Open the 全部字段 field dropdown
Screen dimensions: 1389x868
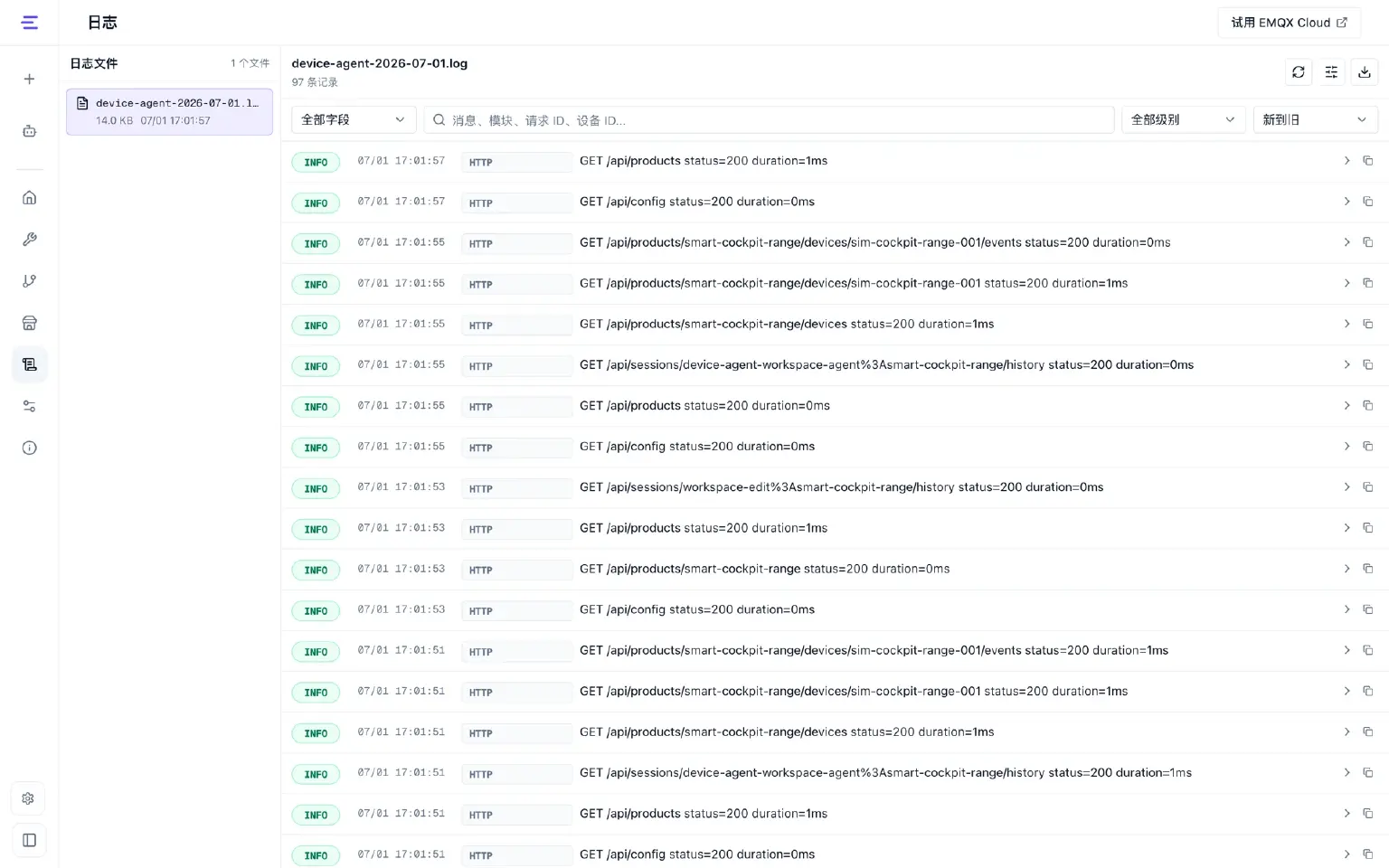pos(354,119)
